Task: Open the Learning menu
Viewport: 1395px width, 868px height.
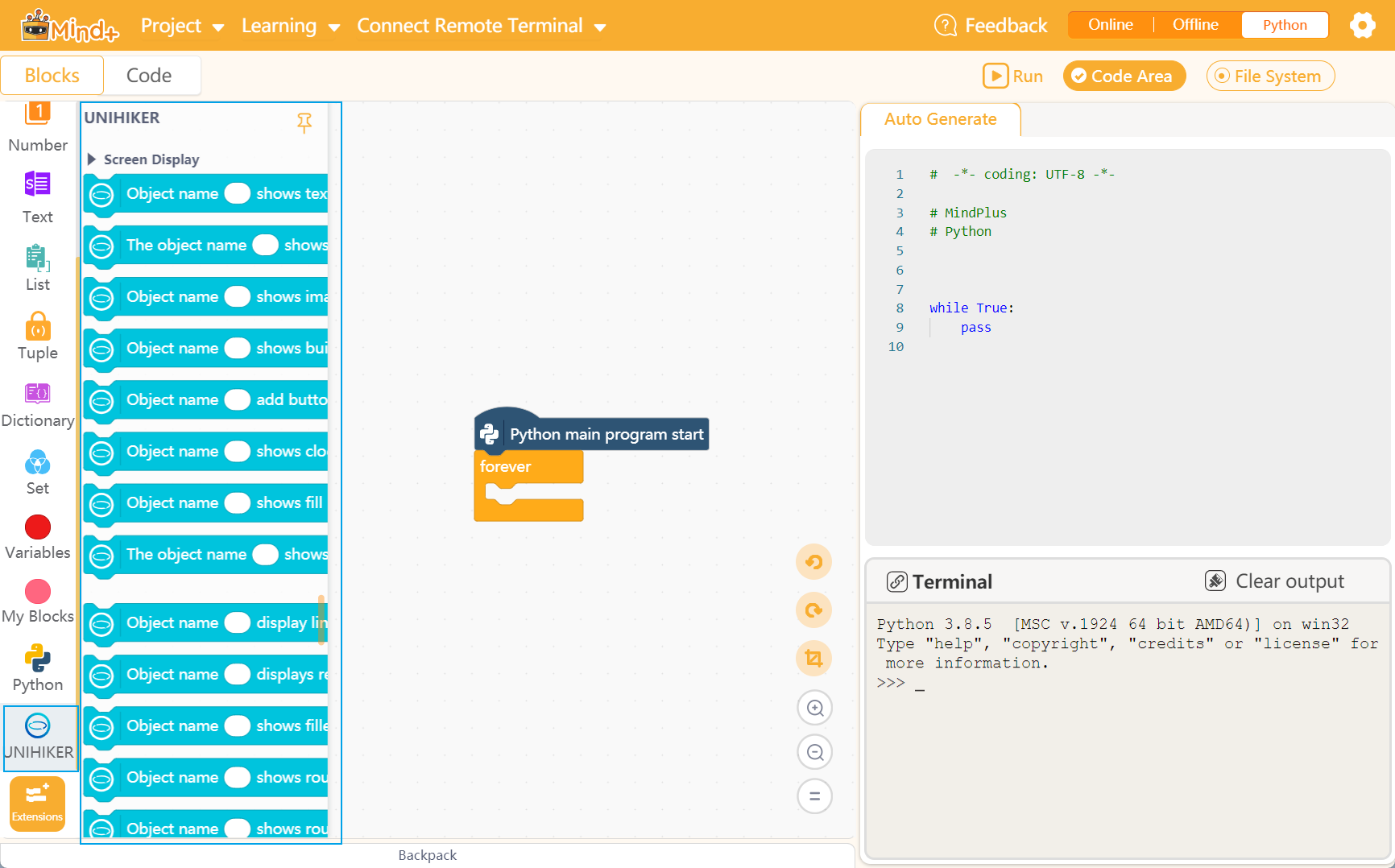Action: pos(290,25)
